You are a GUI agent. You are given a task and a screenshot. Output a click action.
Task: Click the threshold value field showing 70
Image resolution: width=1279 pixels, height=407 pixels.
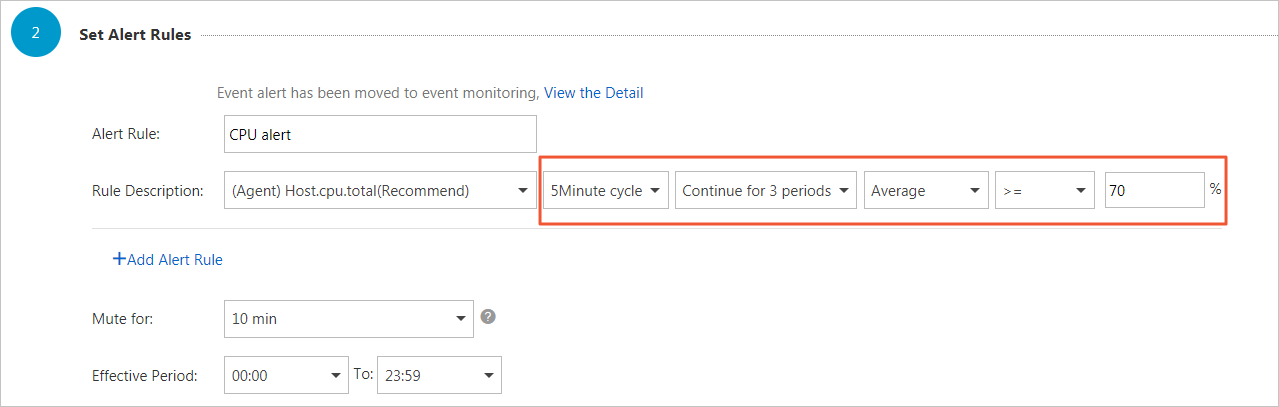tap(1155, 190)
